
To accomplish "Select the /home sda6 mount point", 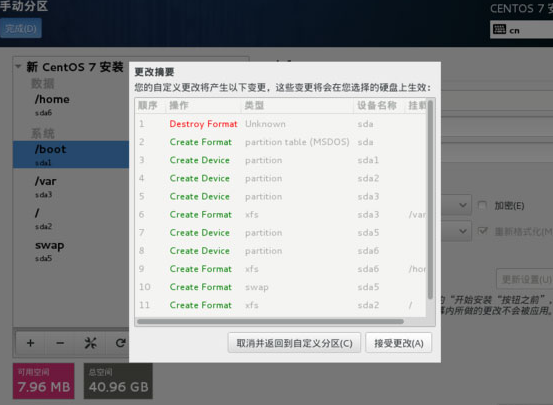I will 71,105.
